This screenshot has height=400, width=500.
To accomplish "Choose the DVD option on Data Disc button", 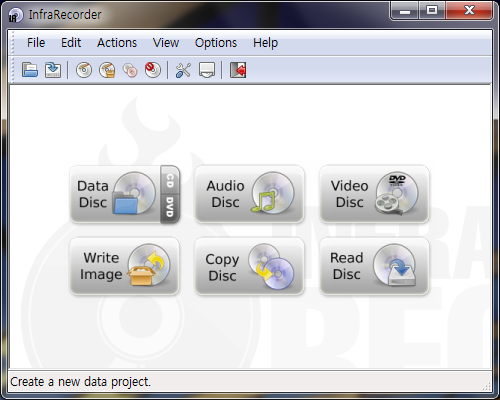I will tap(170, 208).
